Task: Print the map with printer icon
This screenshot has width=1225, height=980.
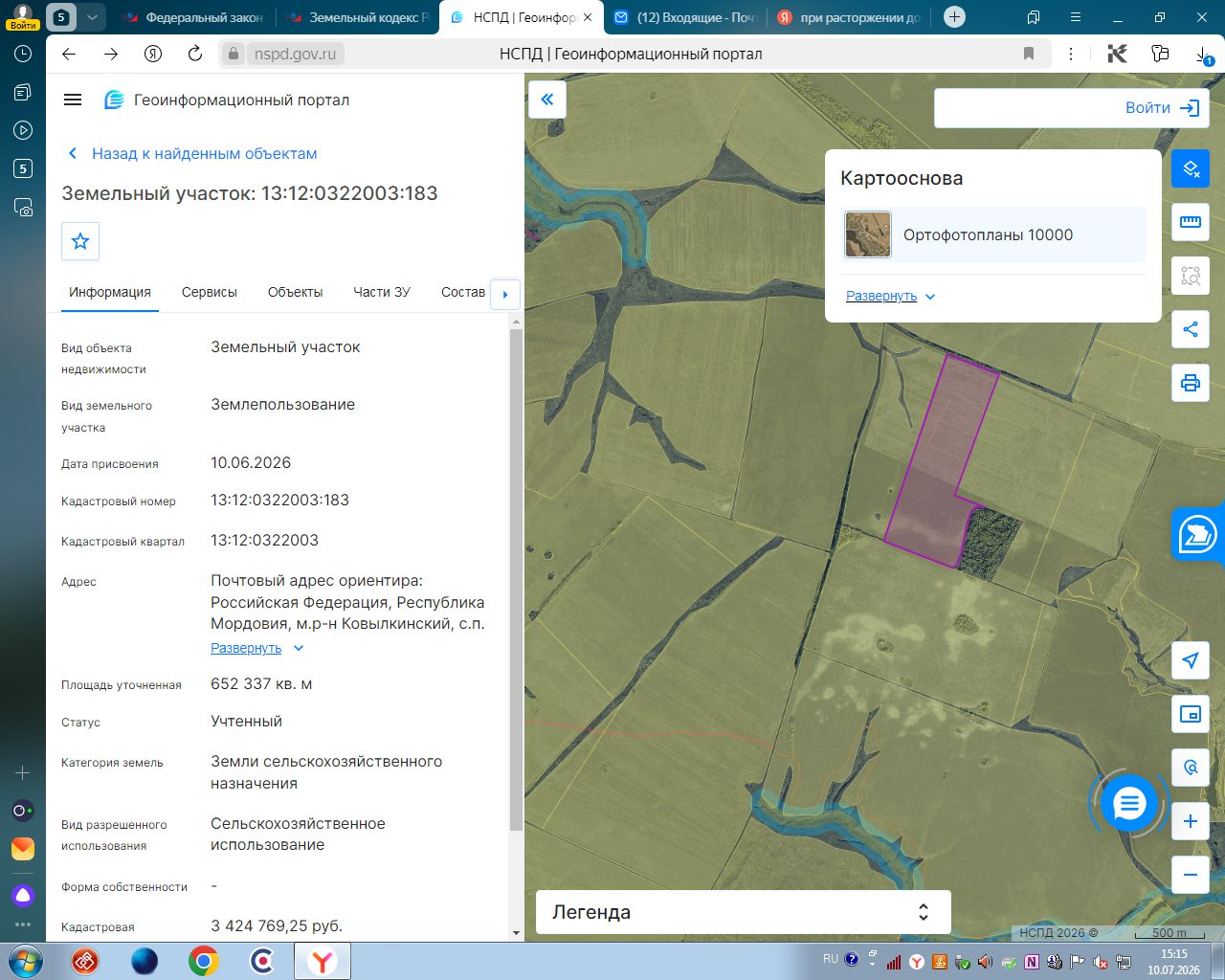Action: [x=1191, y=384]
